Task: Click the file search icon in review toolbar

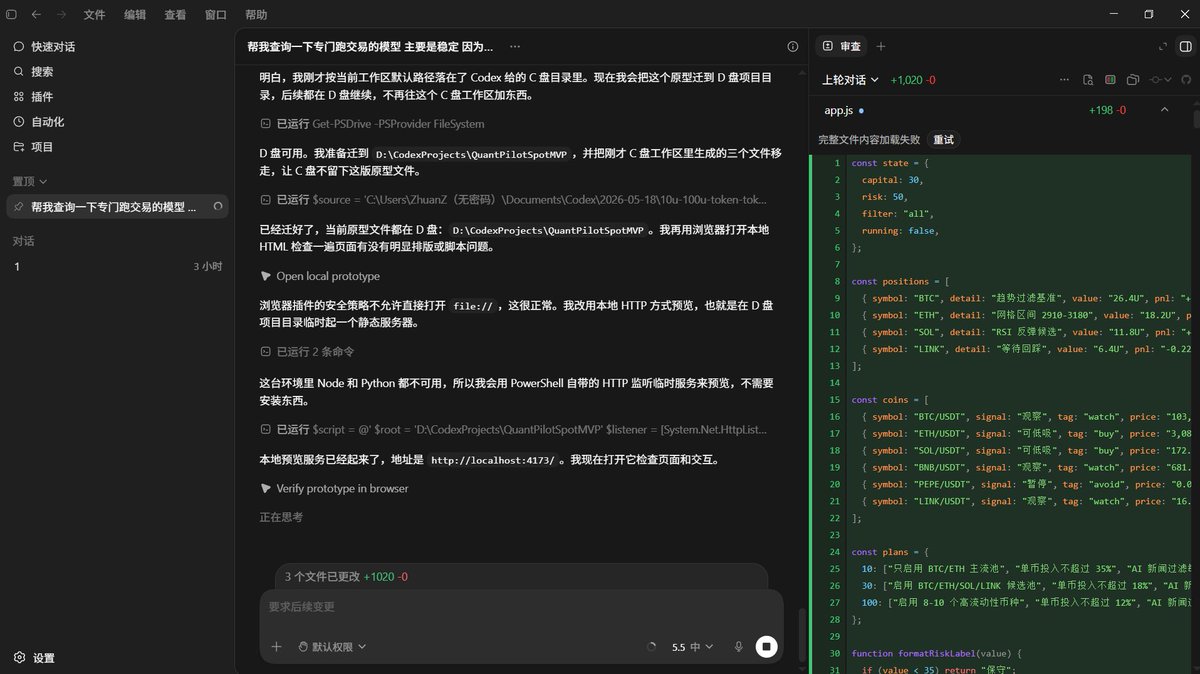Action: (1088, 80)
